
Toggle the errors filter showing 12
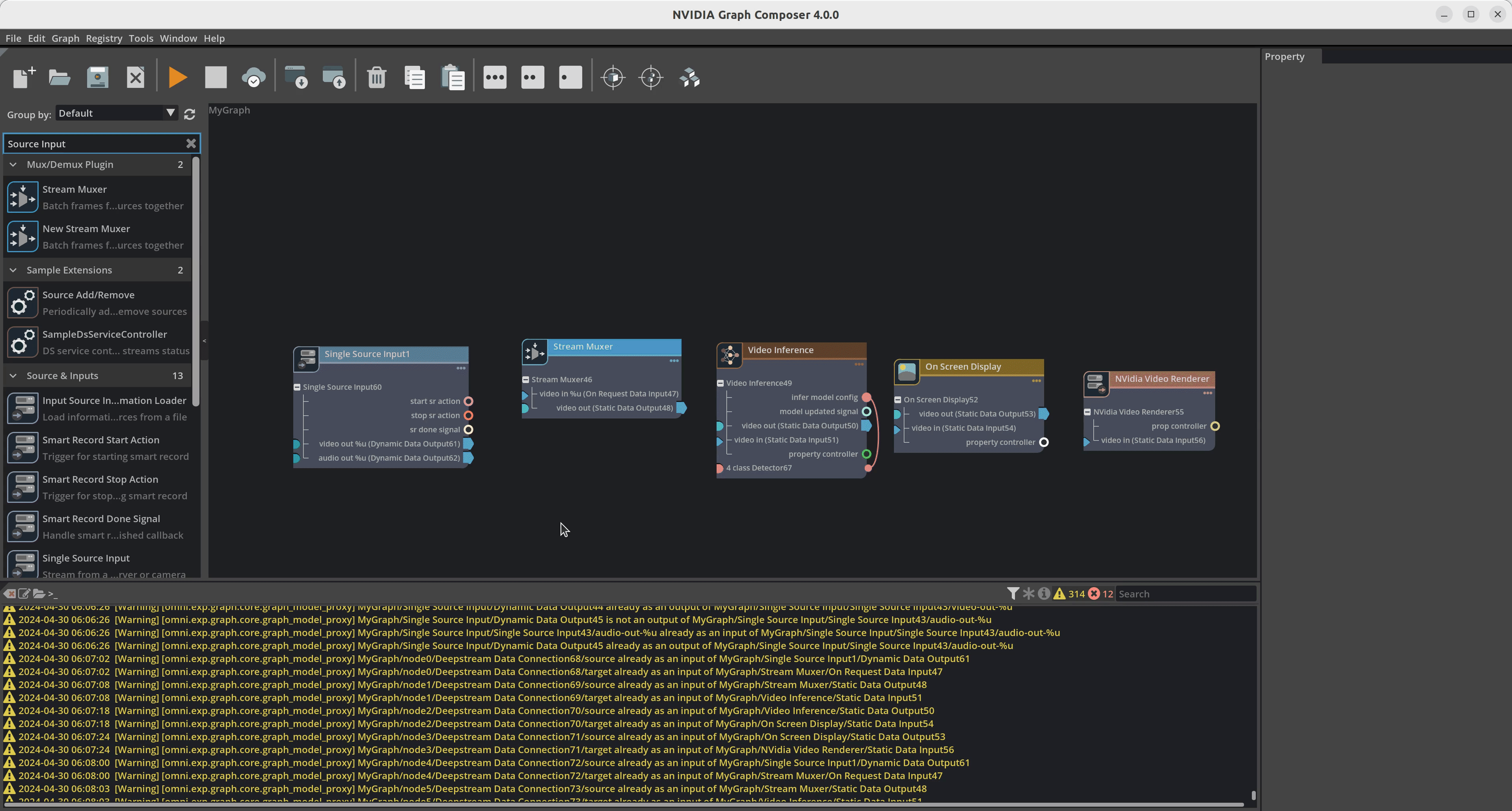tap(1100, 593)
